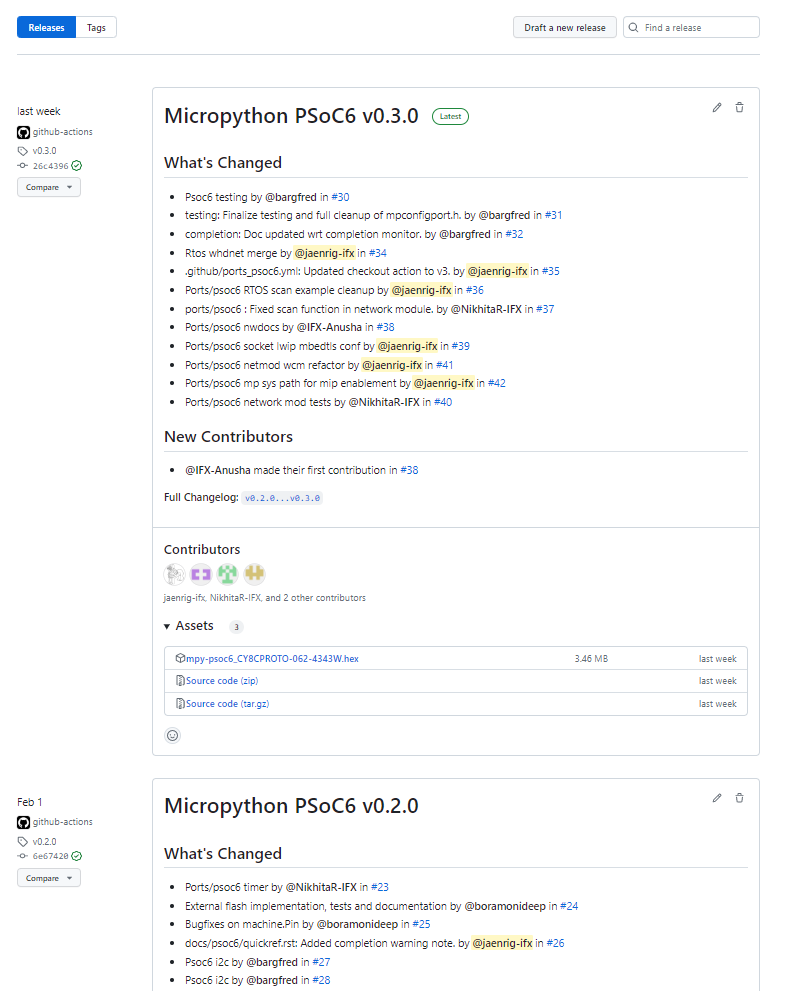The height and width of the screenshot is (991, 787).
Task: Delete the v0.2.0 release with trash icon
Action: [x=740, y=798]
